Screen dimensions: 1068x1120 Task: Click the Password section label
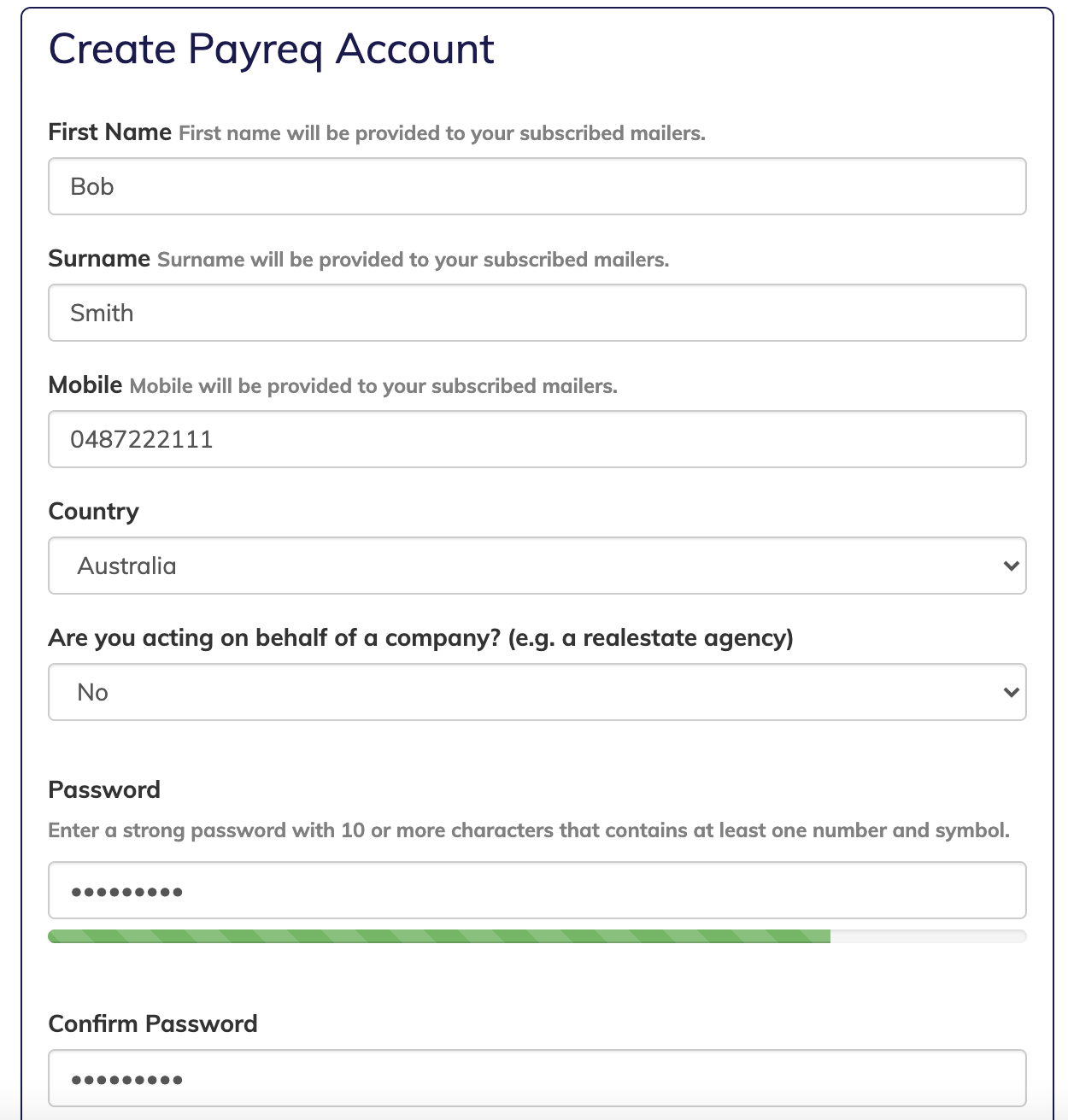[x=104, y=789]
